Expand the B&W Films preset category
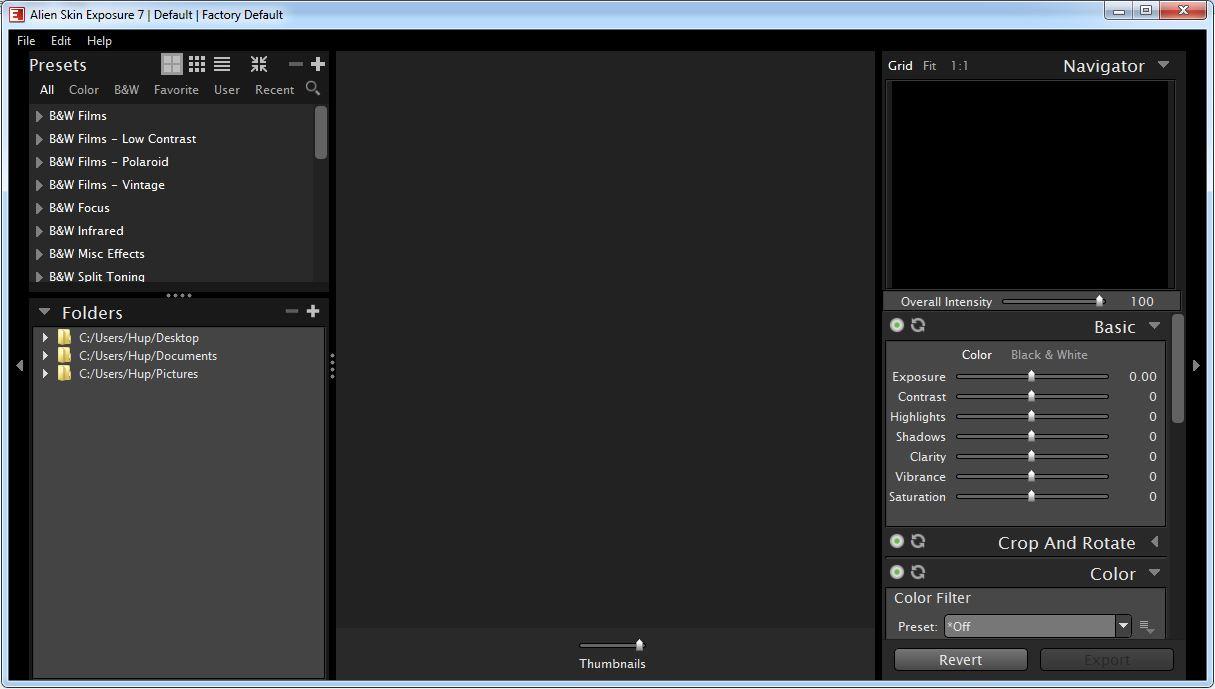 pos(39,116)
